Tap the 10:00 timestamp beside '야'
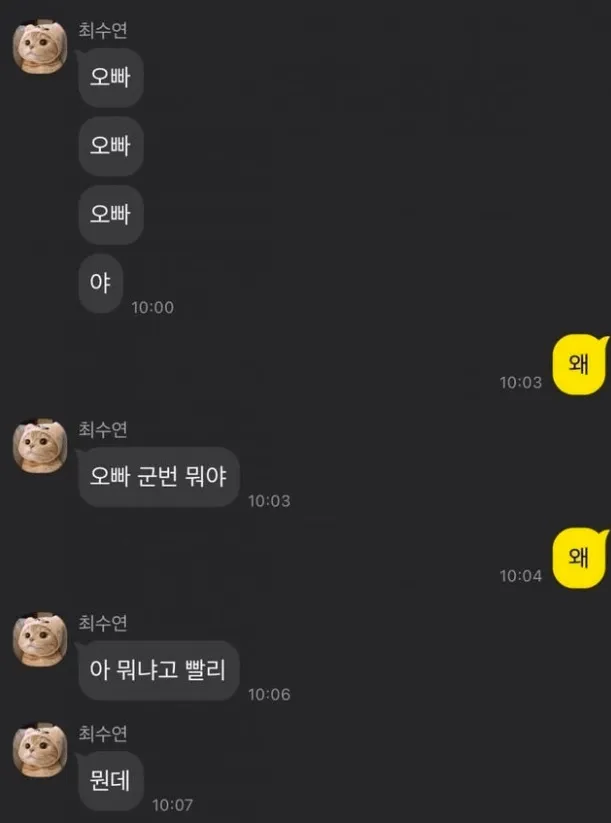 (x=153, y=308)
